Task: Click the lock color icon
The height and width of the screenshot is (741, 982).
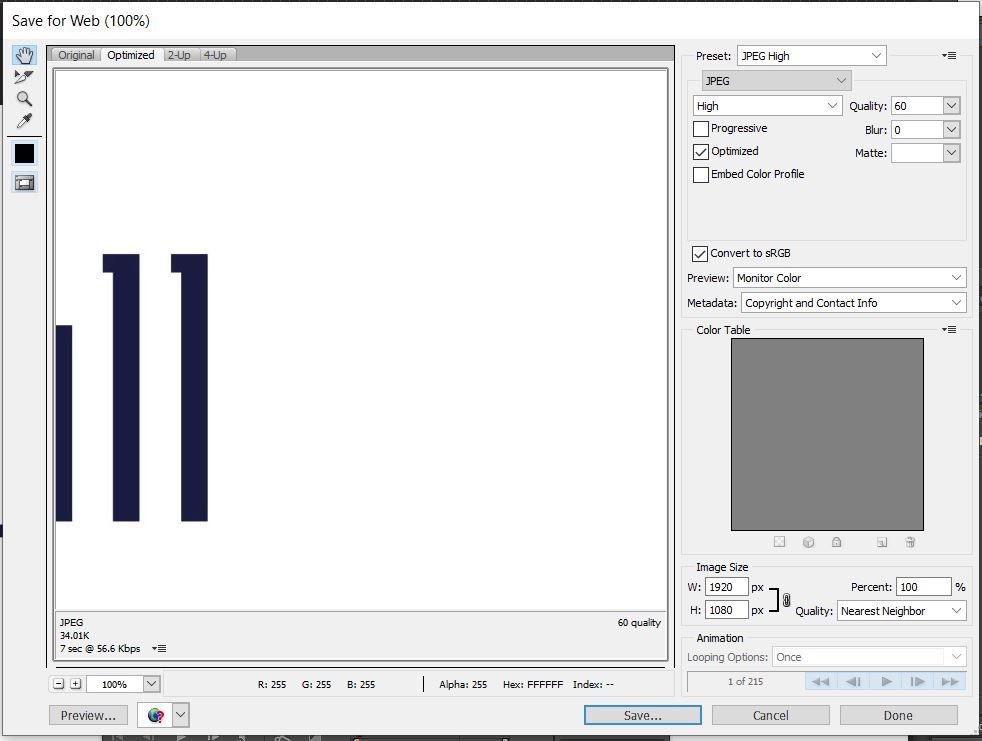Action: (836, 542)
